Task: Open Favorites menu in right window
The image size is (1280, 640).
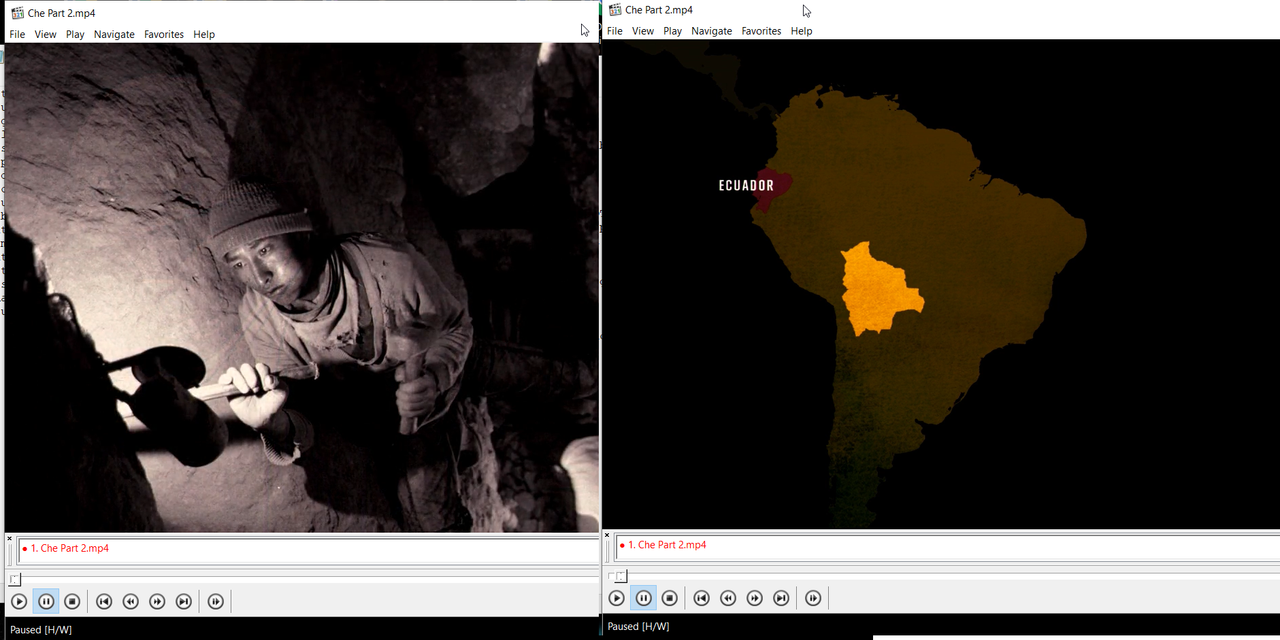Action: click(x=761, y=31)
